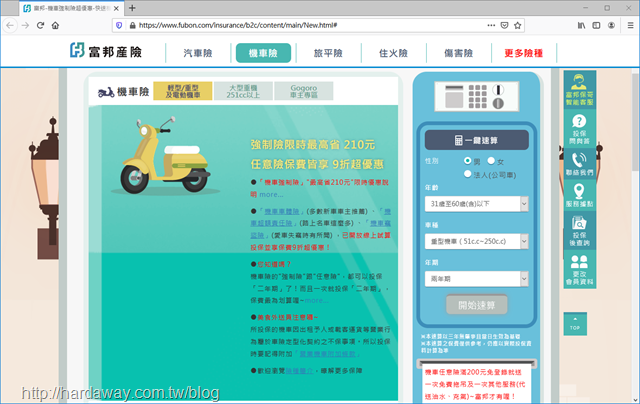
Task: Click the calculator machine illustration
Action: pyautogui.click(x=476, y=96)
